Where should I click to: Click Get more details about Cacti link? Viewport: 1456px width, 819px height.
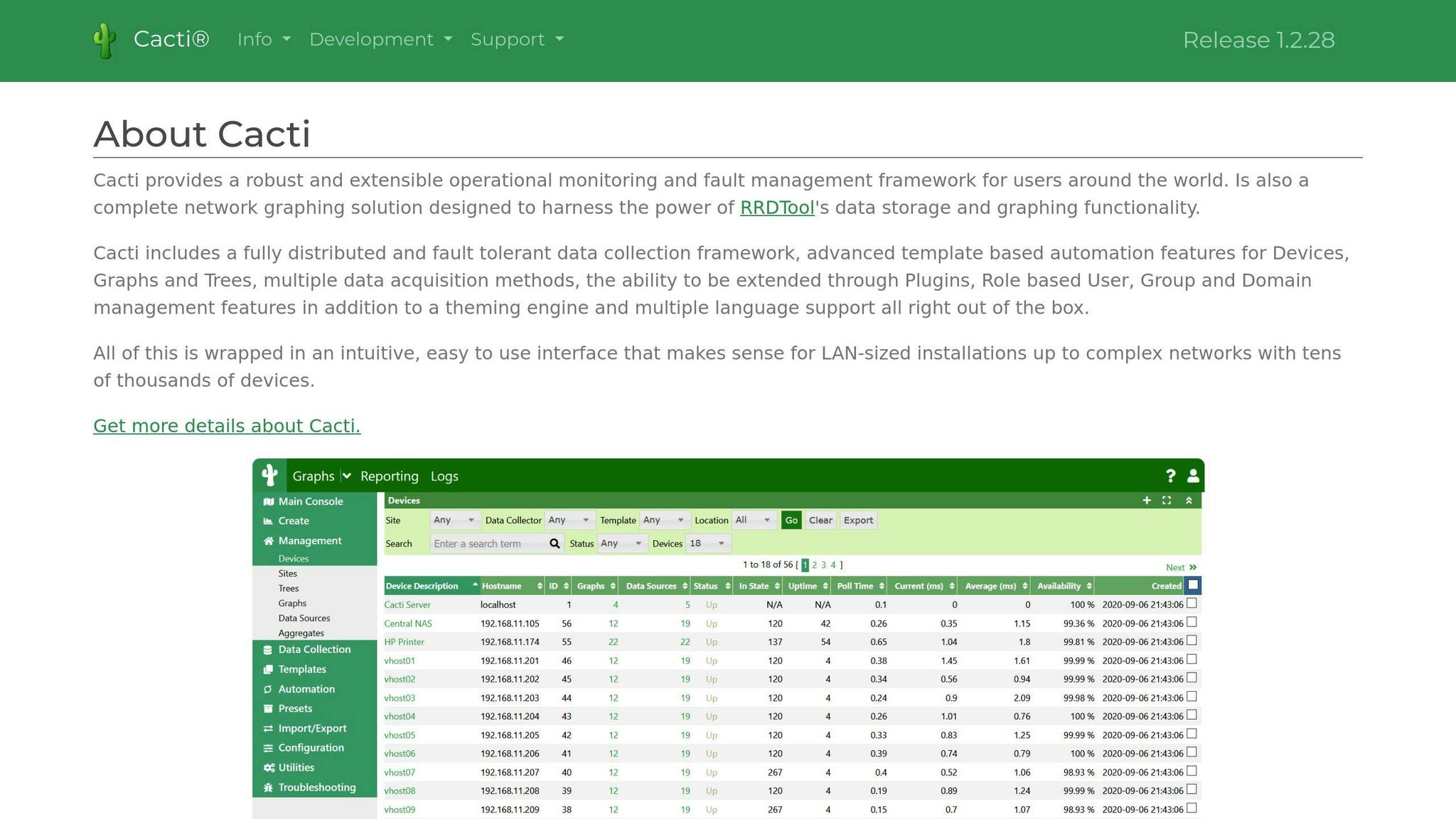pos(227,426)
